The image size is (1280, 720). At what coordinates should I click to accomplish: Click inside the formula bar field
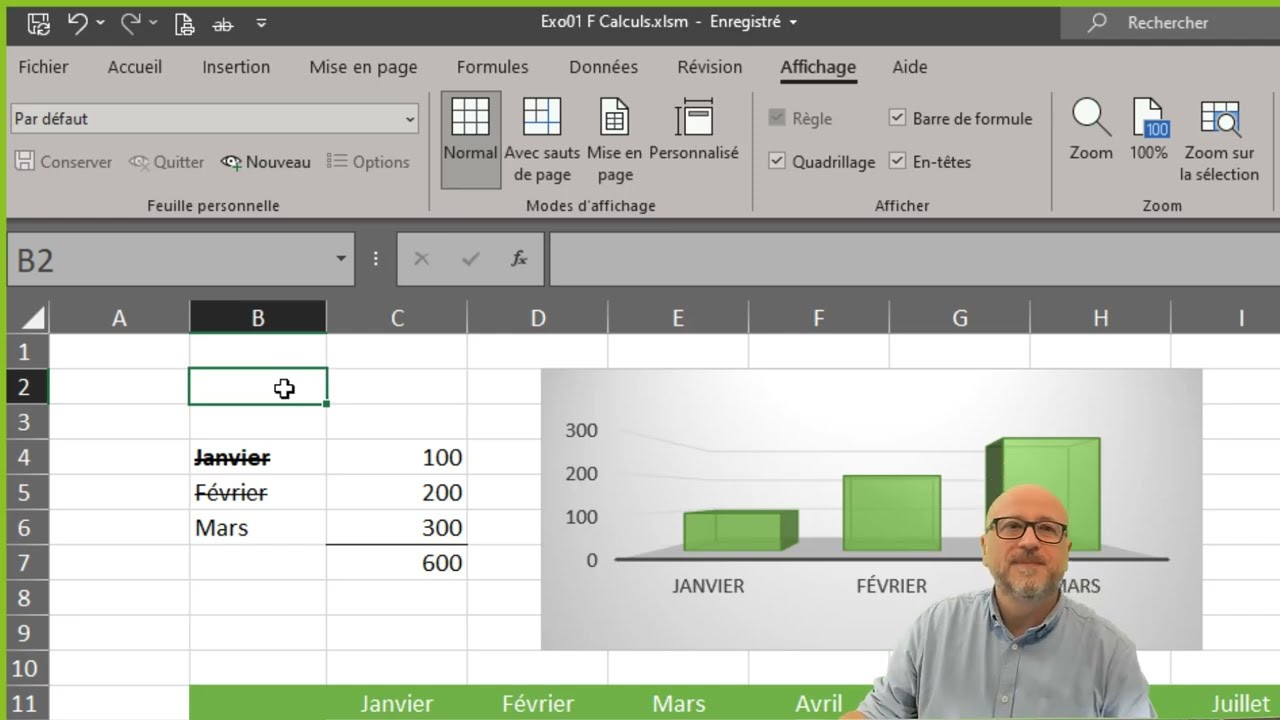coord(914,260)
